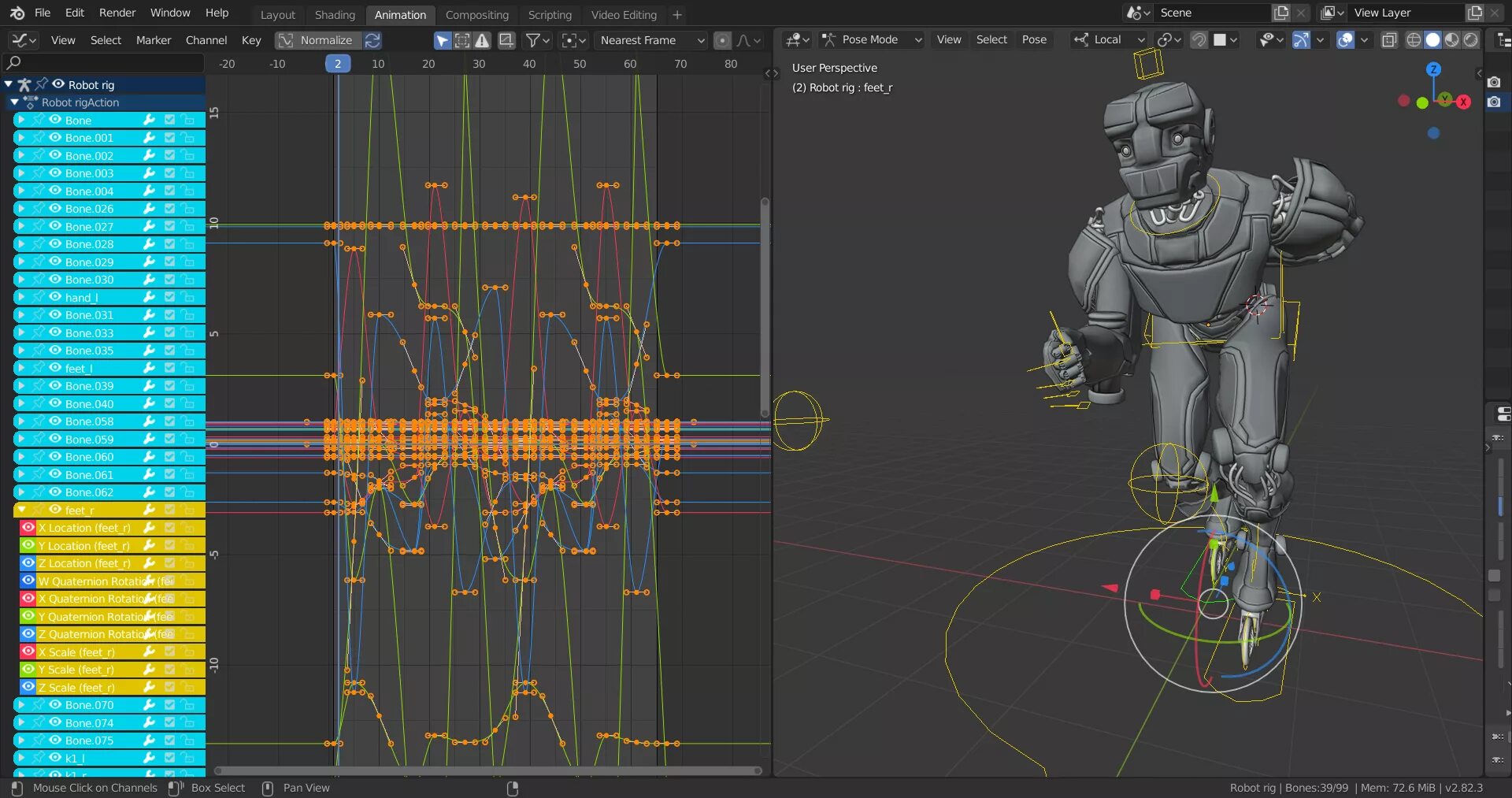The height and width of the screenshot is (798, 1512).
Task: Toggle proportional editing in graph editor
Action: [721, 40]
